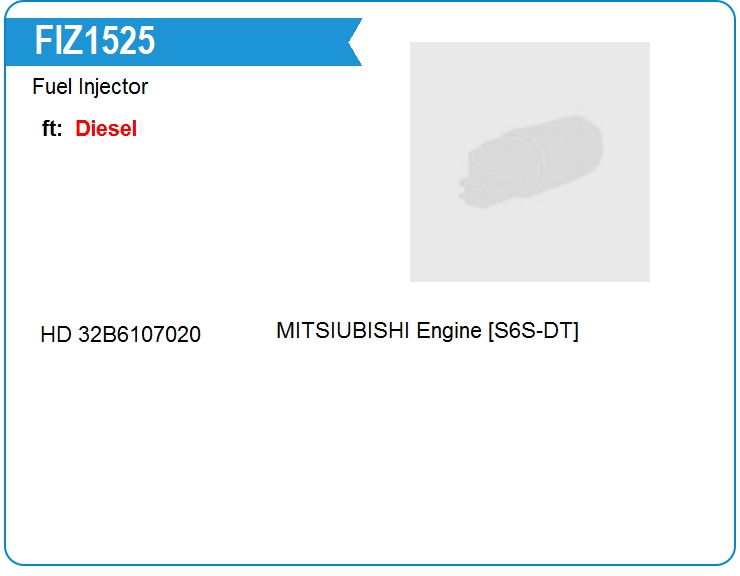Click the word "Fuel" in product name

(50, 87)
